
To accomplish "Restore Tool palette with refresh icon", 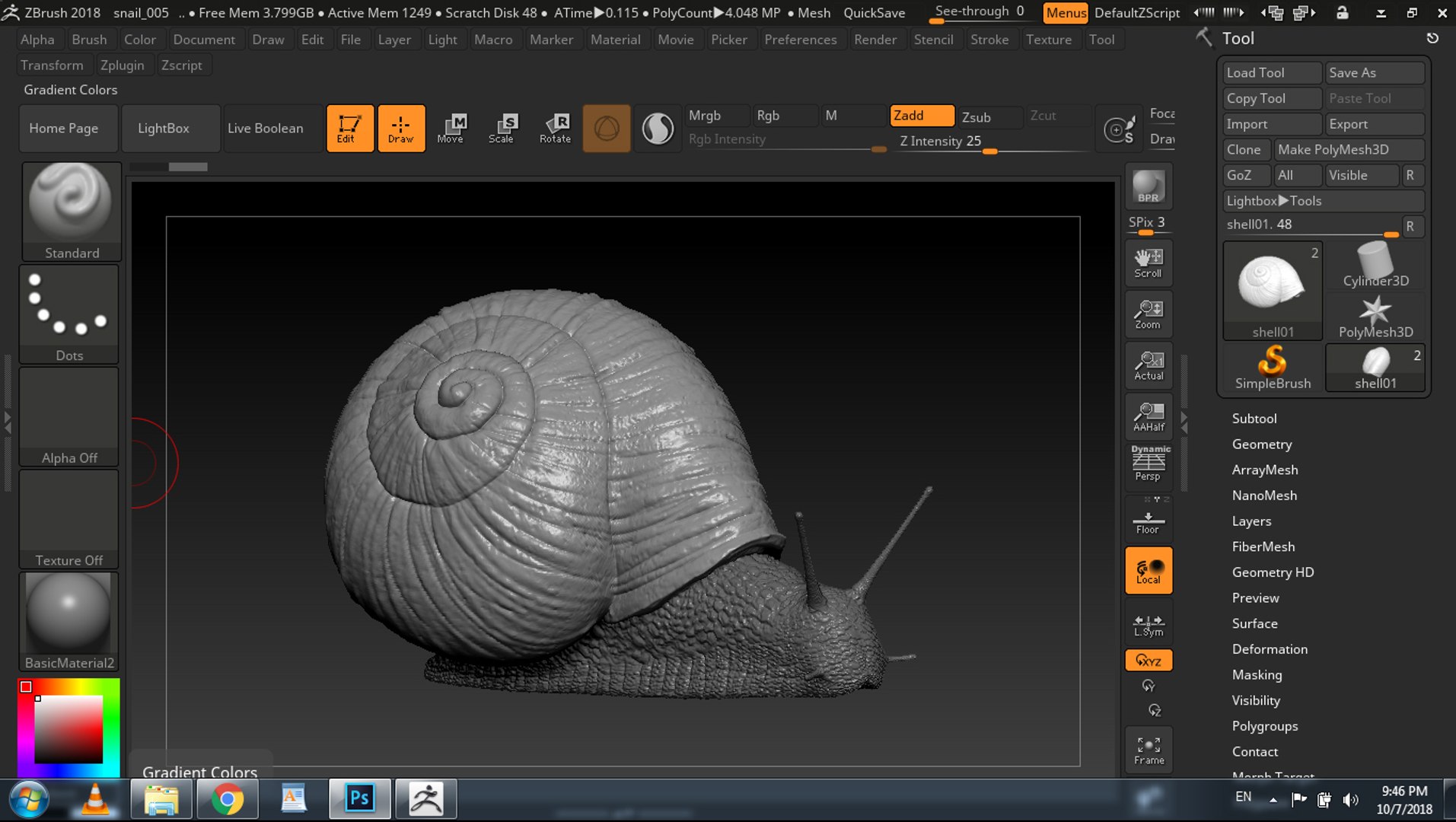I will (x=1432, y=38).
